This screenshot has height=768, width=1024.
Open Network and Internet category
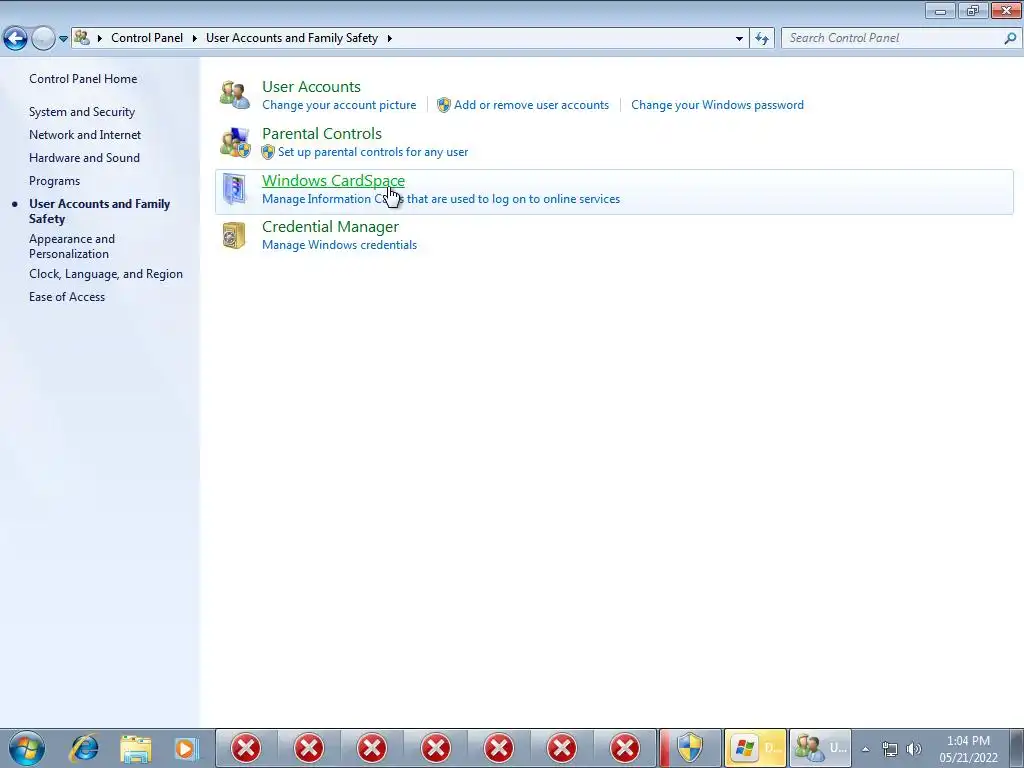point(85,135)
